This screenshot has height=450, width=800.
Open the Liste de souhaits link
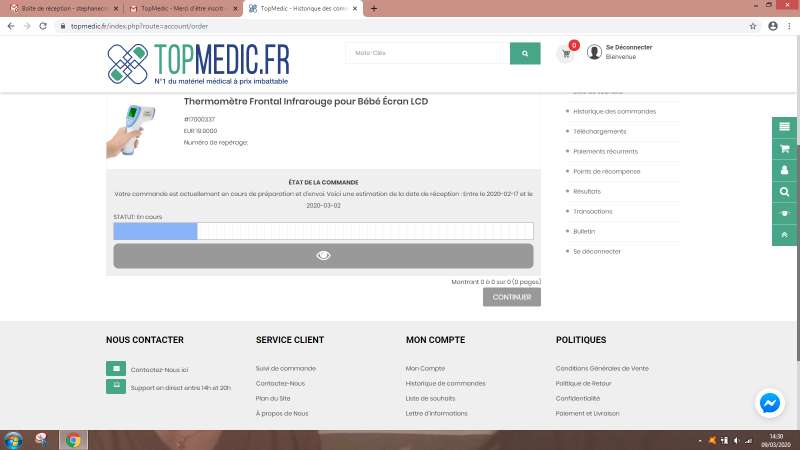(430, 398)
